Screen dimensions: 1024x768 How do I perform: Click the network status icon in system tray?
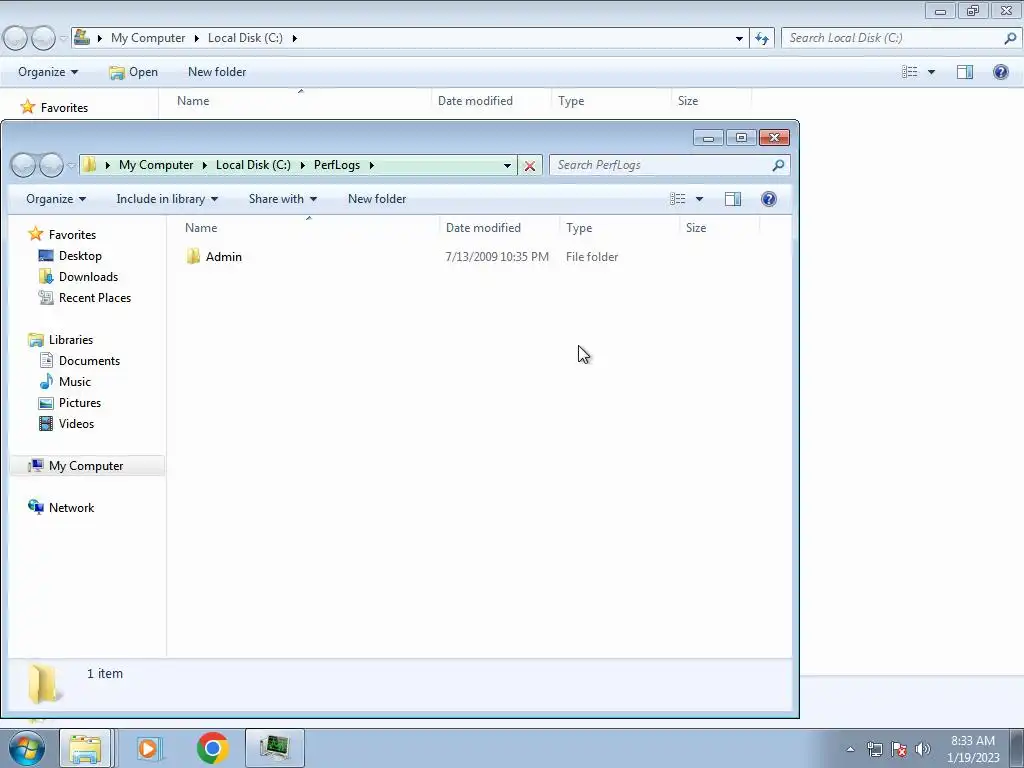tap(874, 749)
